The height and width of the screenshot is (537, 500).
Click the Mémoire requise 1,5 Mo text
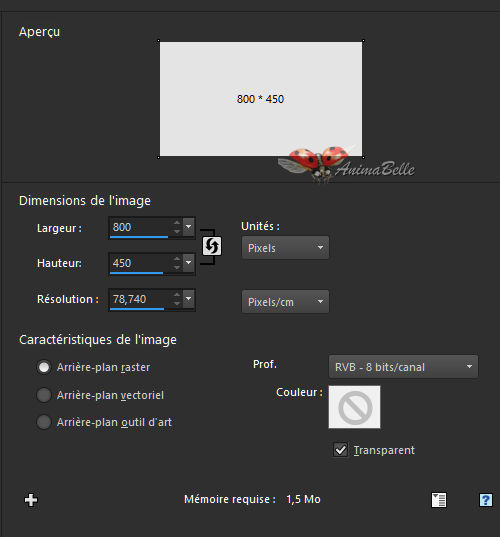[252, 499]
